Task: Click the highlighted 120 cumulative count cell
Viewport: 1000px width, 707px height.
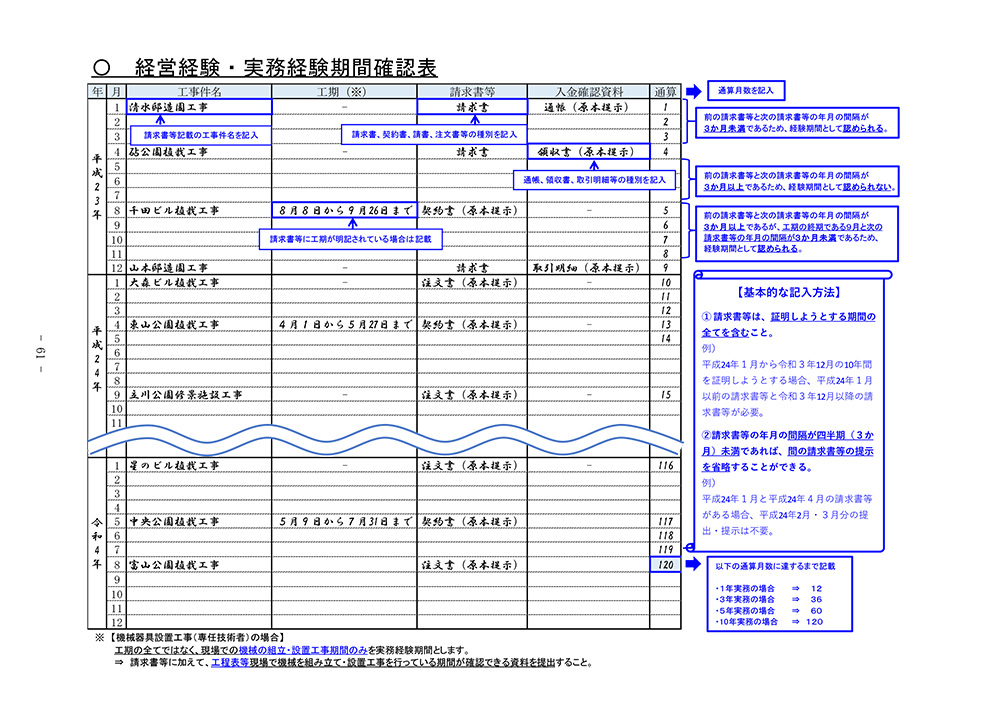Action: tap(665, 565)
